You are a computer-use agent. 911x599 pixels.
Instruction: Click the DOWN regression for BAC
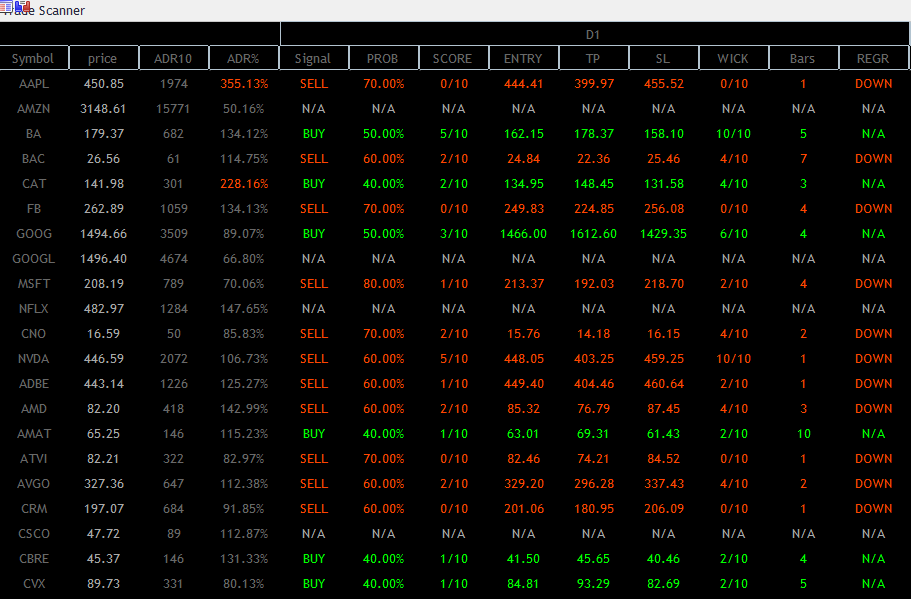click(873, 159)
